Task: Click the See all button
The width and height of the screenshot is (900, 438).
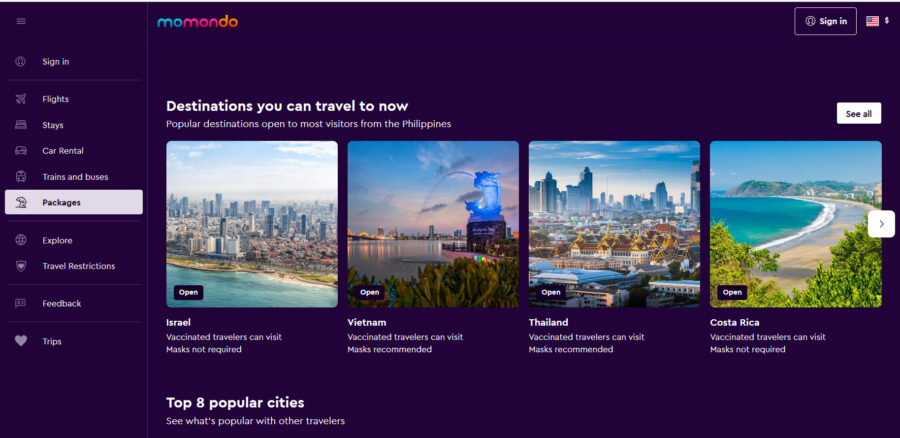Action: pyautogui.click(x=859, y=114)
